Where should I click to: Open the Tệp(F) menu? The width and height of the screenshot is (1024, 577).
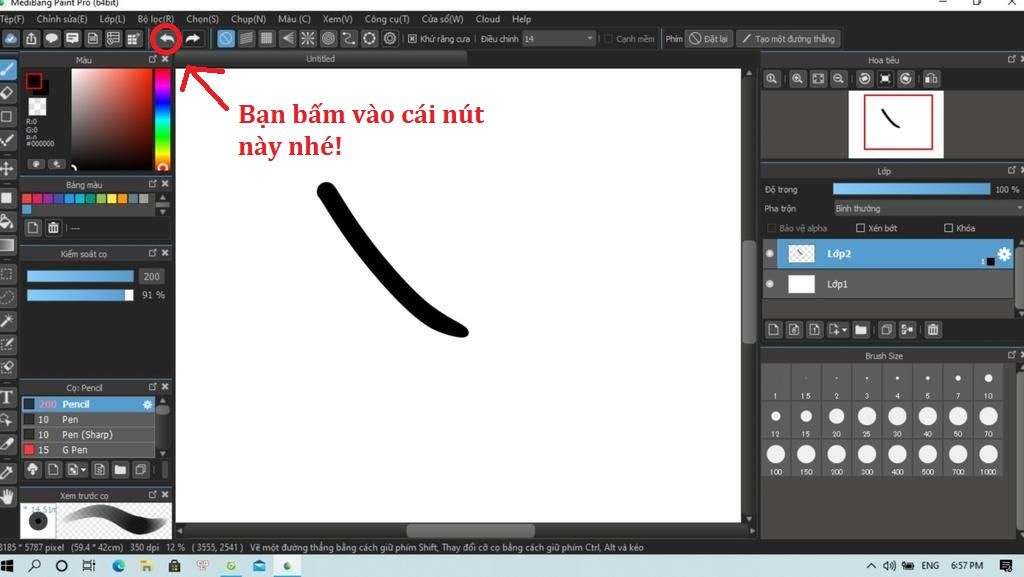[x=12, y=20]
